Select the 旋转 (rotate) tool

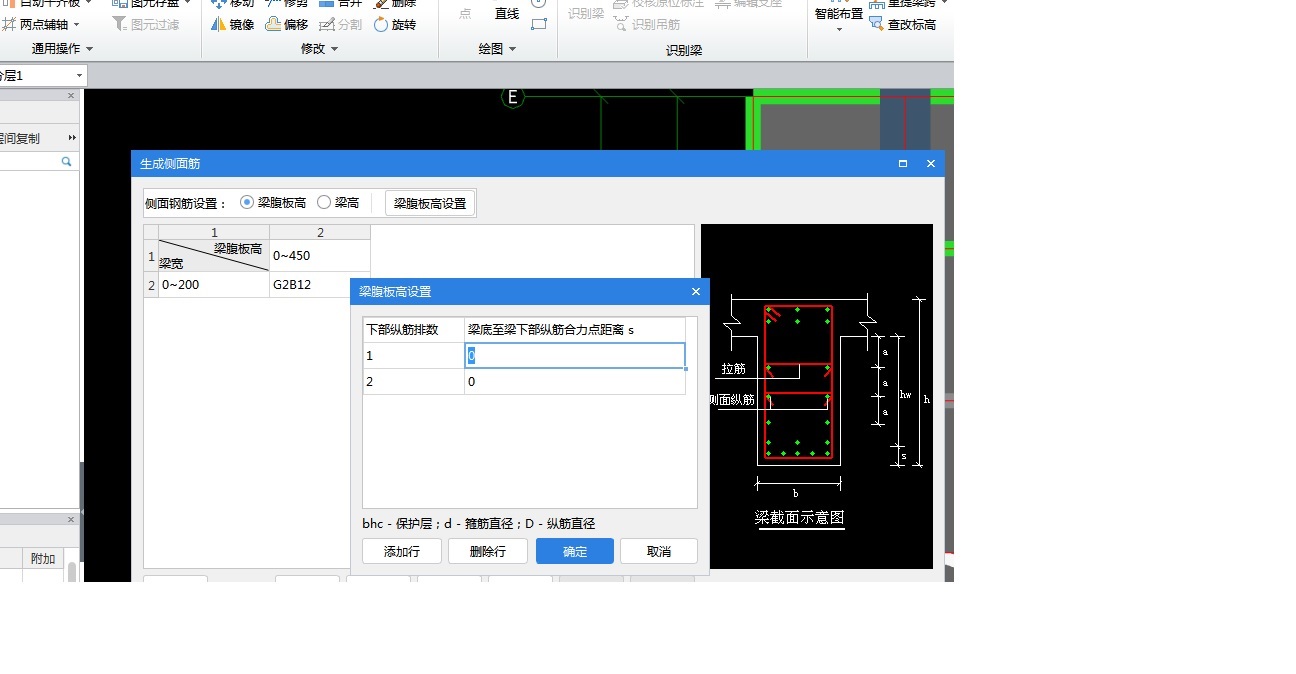pyautogui.click(x=394, y=25)
